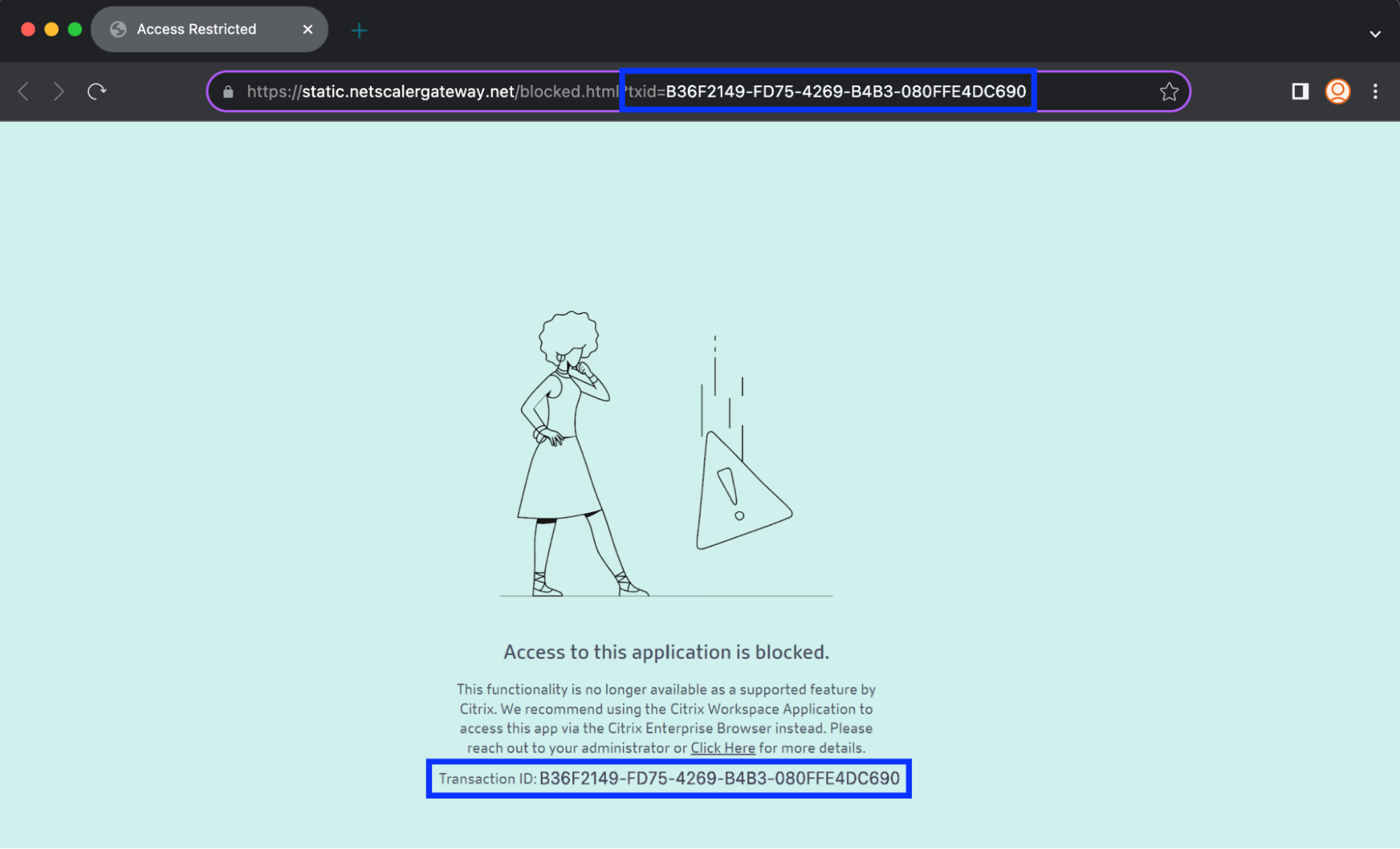
Task: Reload the blocked page
Action: coord(97,91)
